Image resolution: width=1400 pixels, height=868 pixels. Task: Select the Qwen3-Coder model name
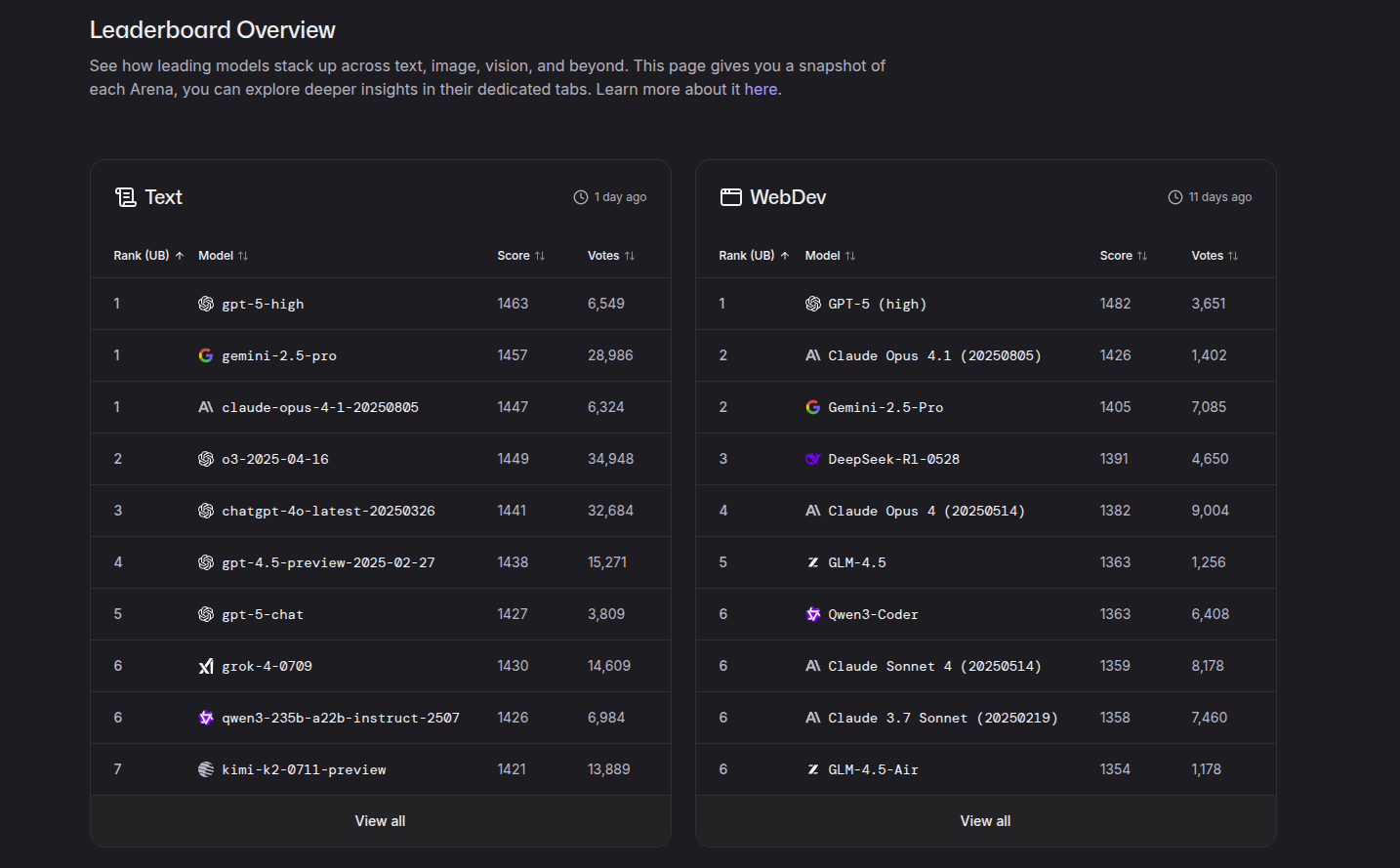(873, 614)
